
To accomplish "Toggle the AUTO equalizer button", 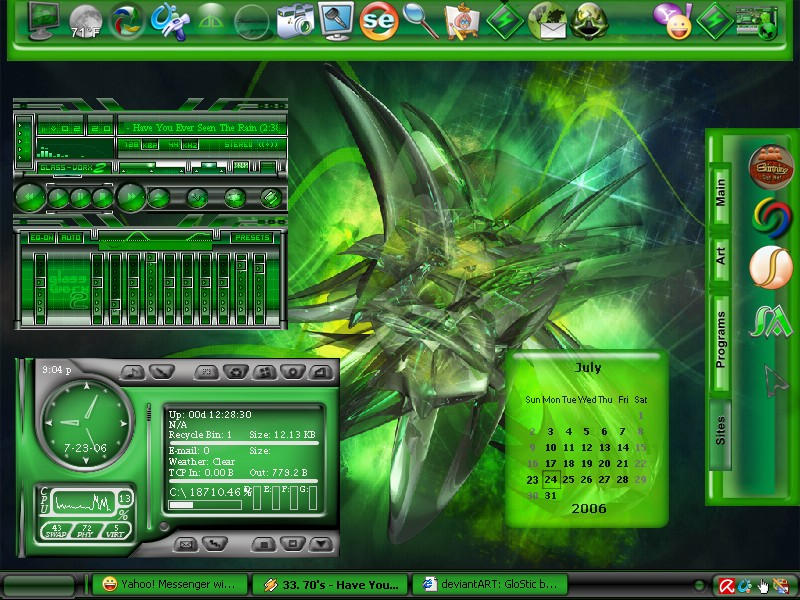I will (70, 238).
